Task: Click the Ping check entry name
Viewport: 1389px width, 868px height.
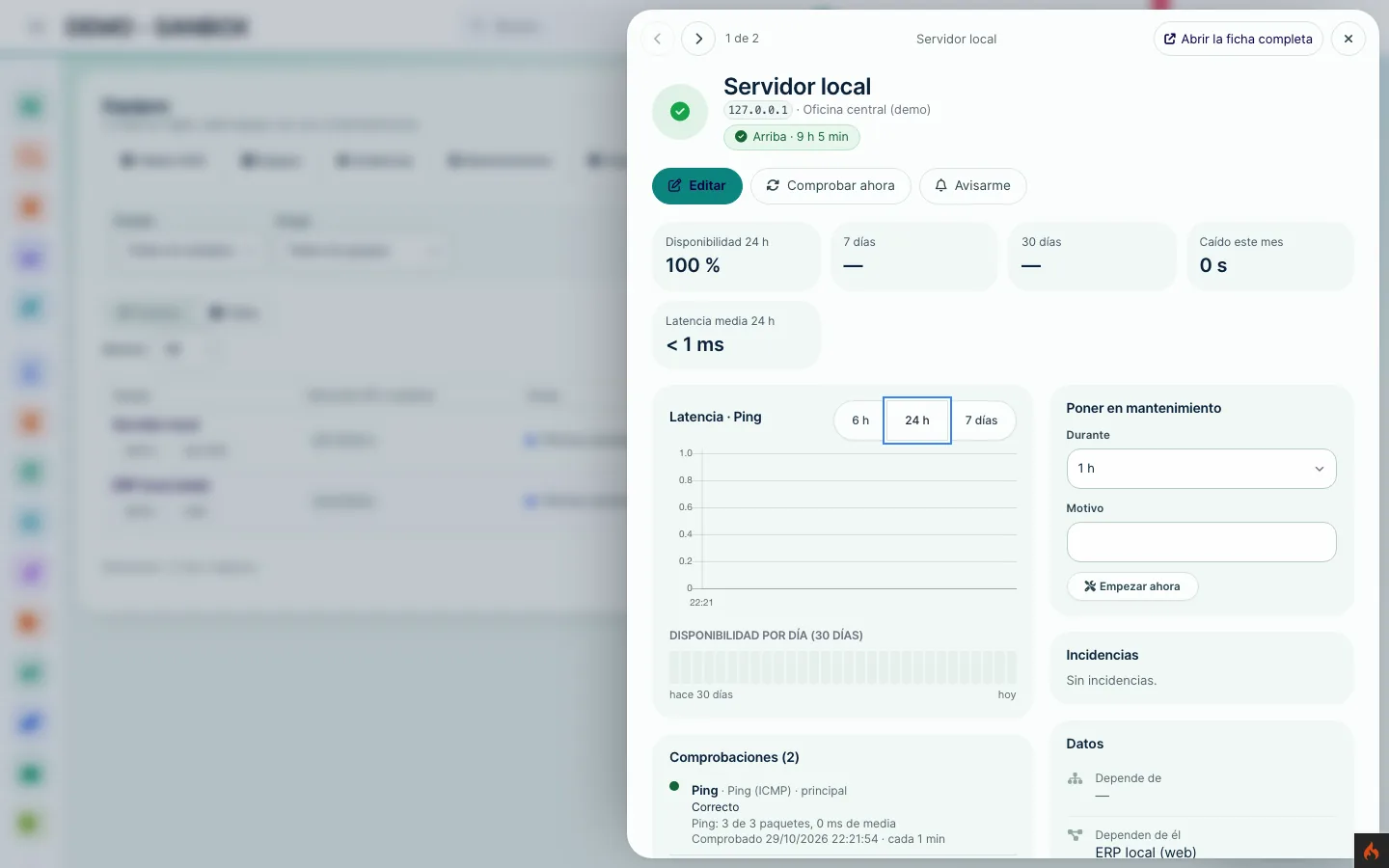Action: [704, 790]
